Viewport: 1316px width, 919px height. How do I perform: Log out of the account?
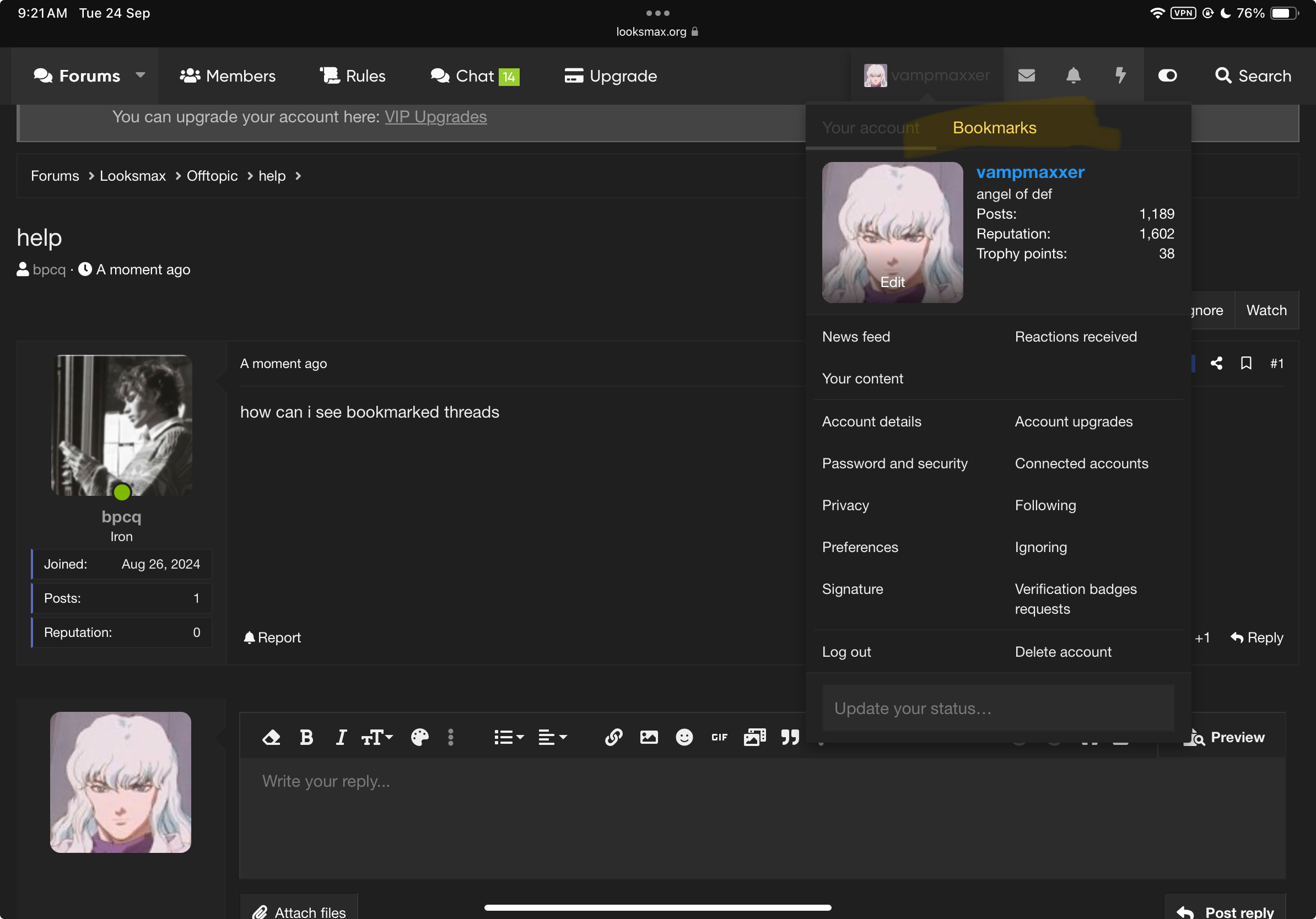(846, 652)
